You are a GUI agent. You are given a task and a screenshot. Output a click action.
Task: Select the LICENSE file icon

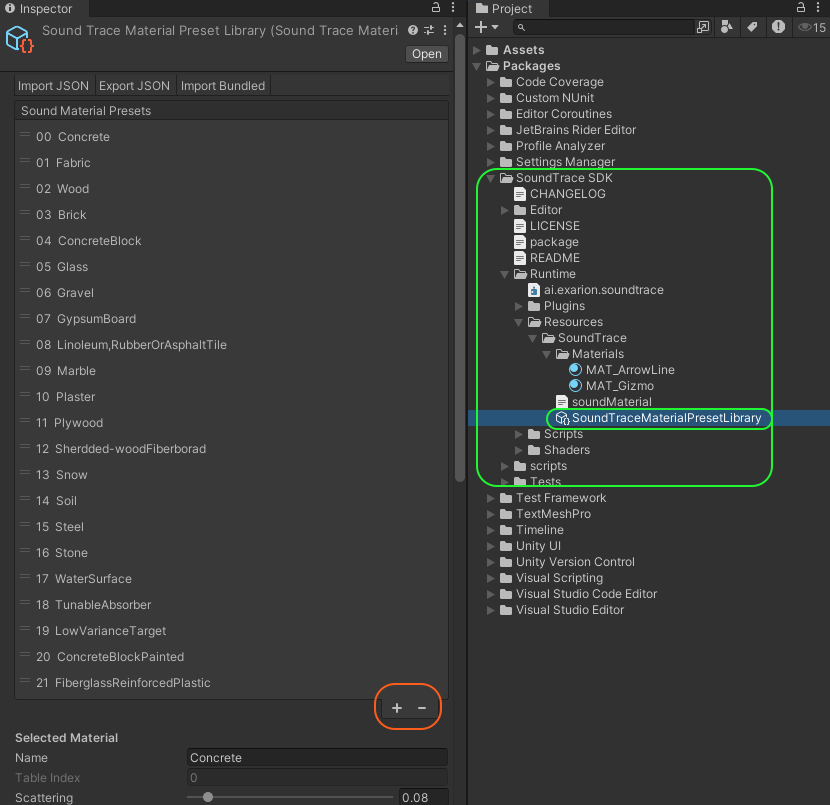tap(520, 226)
